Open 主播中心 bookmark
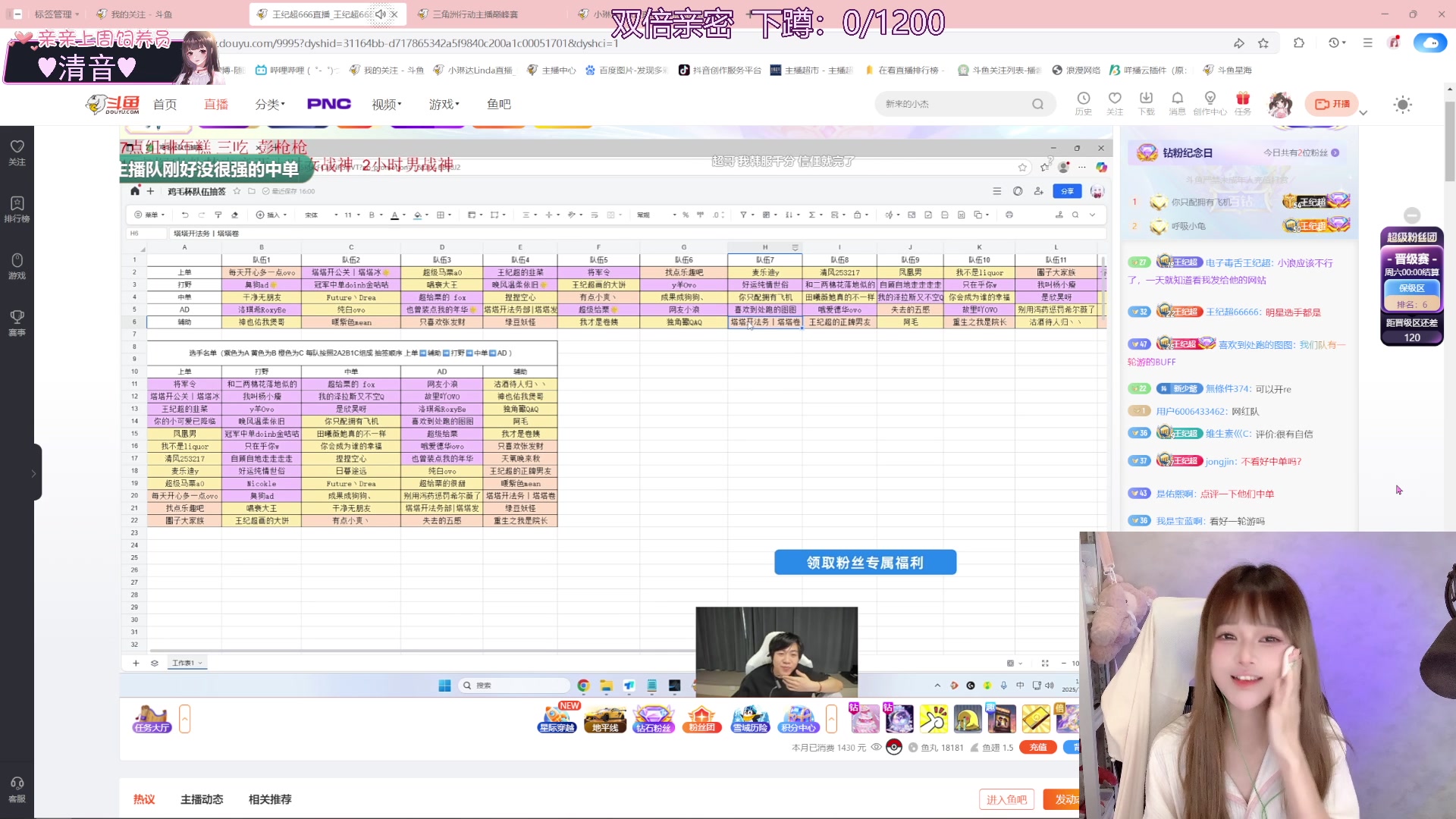Image resolution: width=1456 pixels, height=819 pixels. pos(551,70)
